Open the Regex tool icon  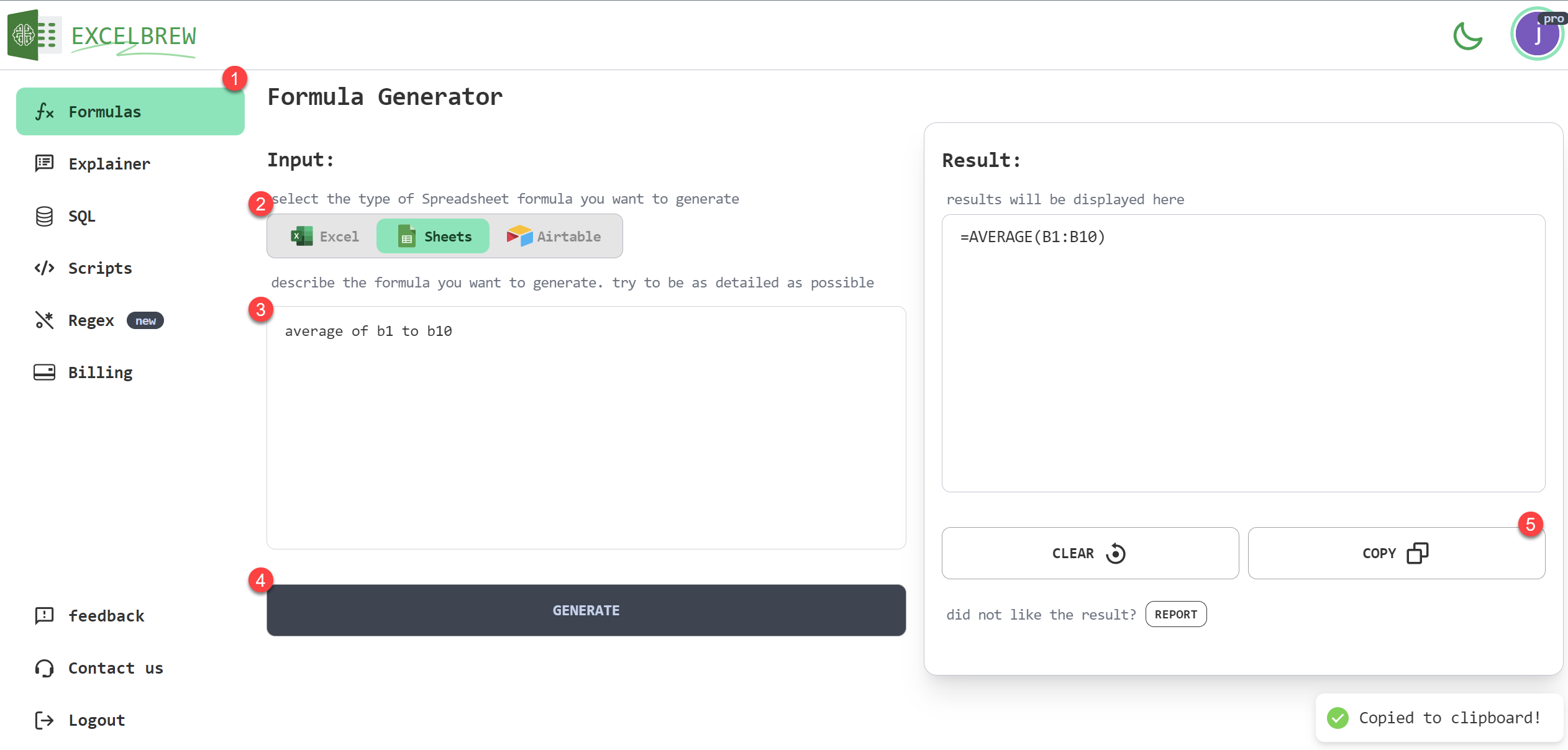pos(44,320)
